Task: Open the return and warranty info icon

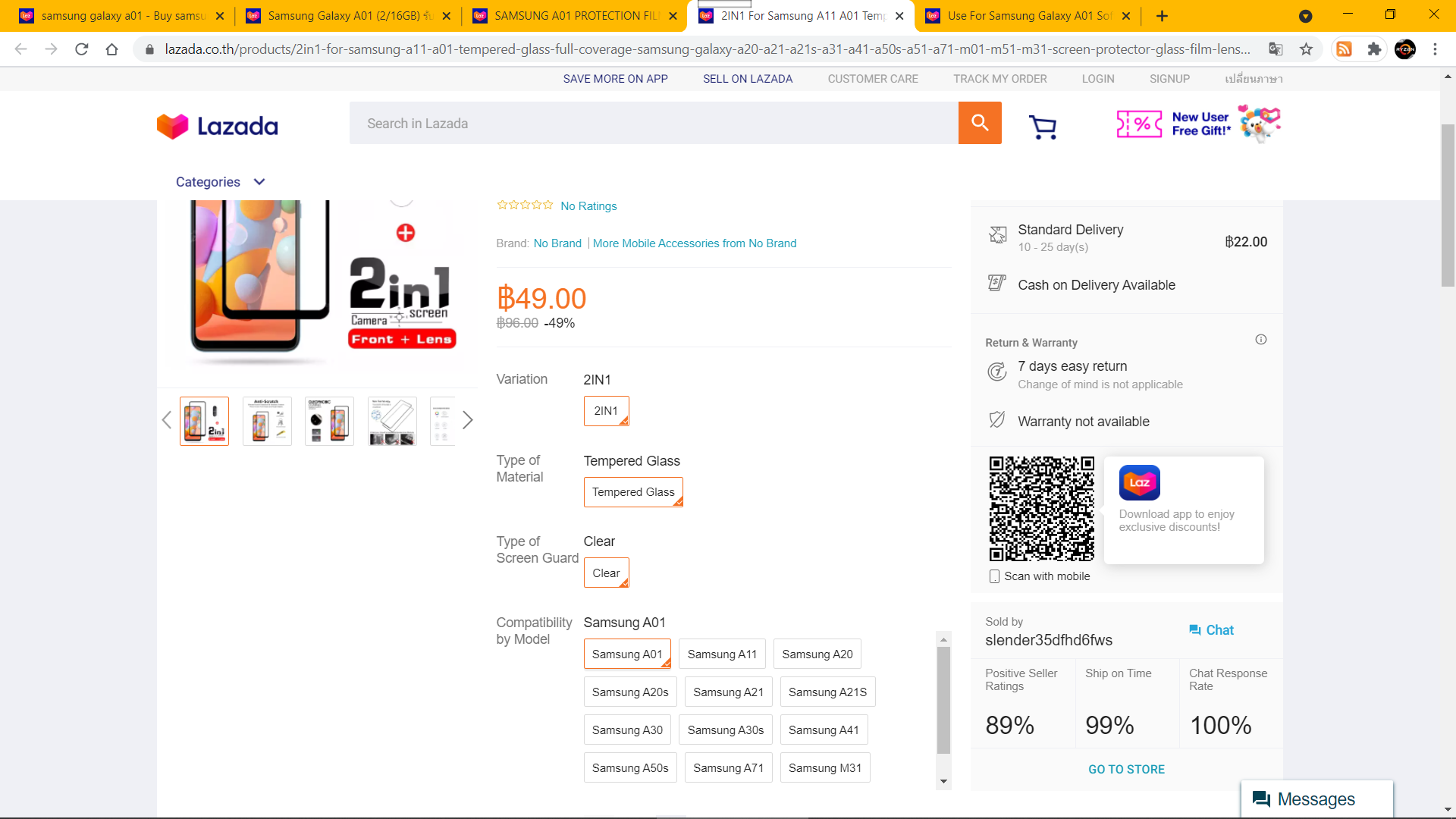Action: coord(1261,340)
